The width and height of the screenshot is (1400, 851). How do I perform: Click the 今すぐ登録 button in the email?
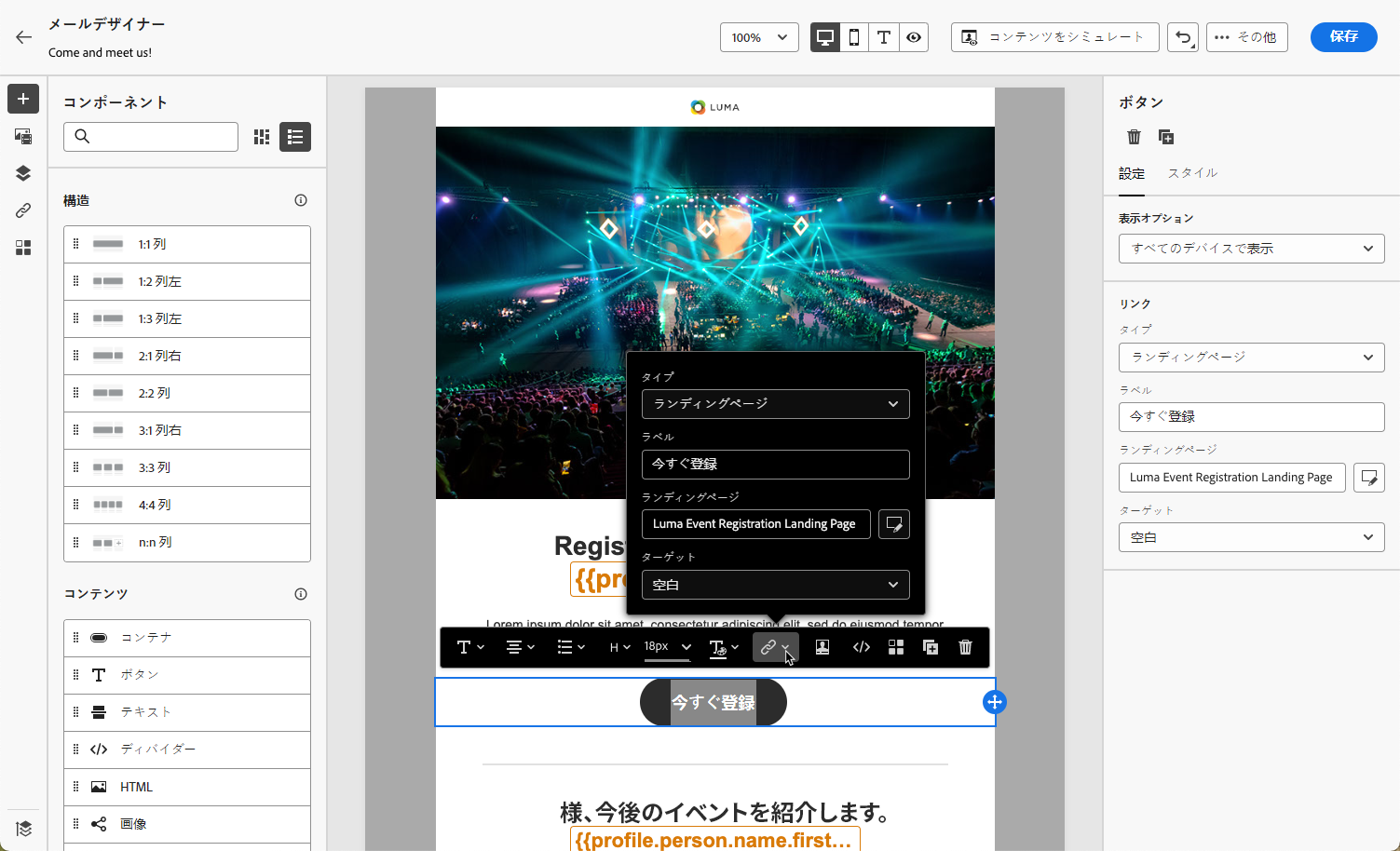click(x=714, y=702)
